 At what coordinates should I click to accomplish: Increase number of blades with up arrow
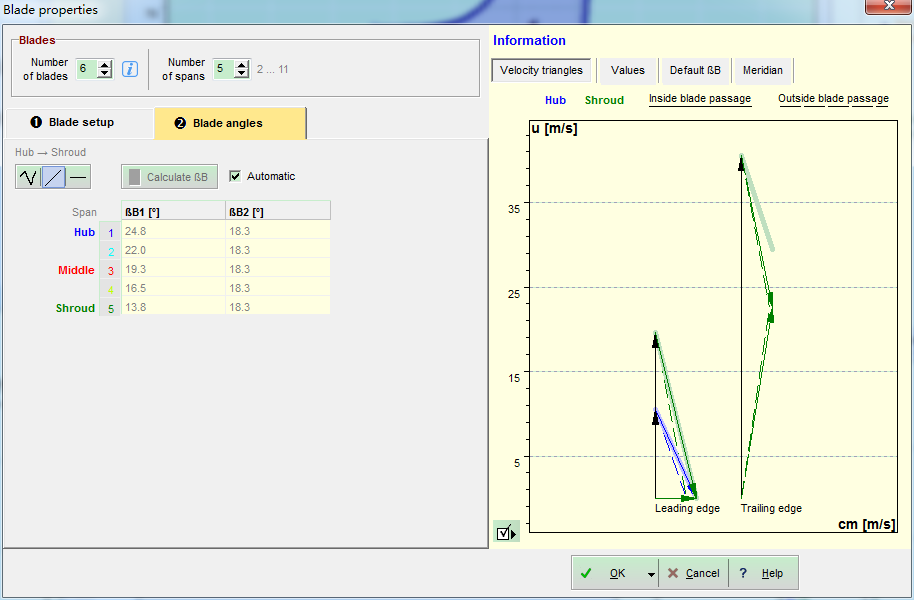pyautogui.click(x=104, y=65)
